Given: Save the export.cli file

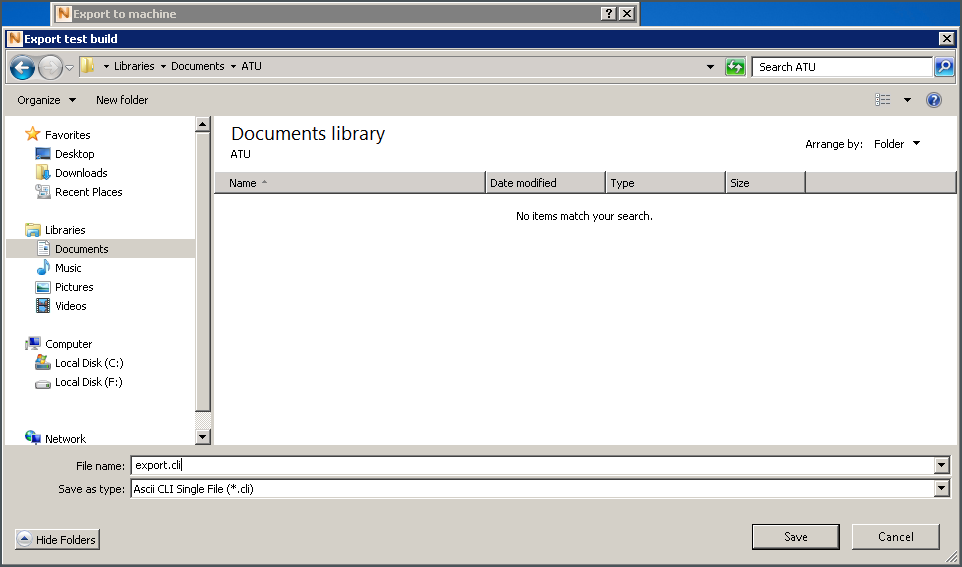Looking at the screenshot, I should (x=796, y=537).
